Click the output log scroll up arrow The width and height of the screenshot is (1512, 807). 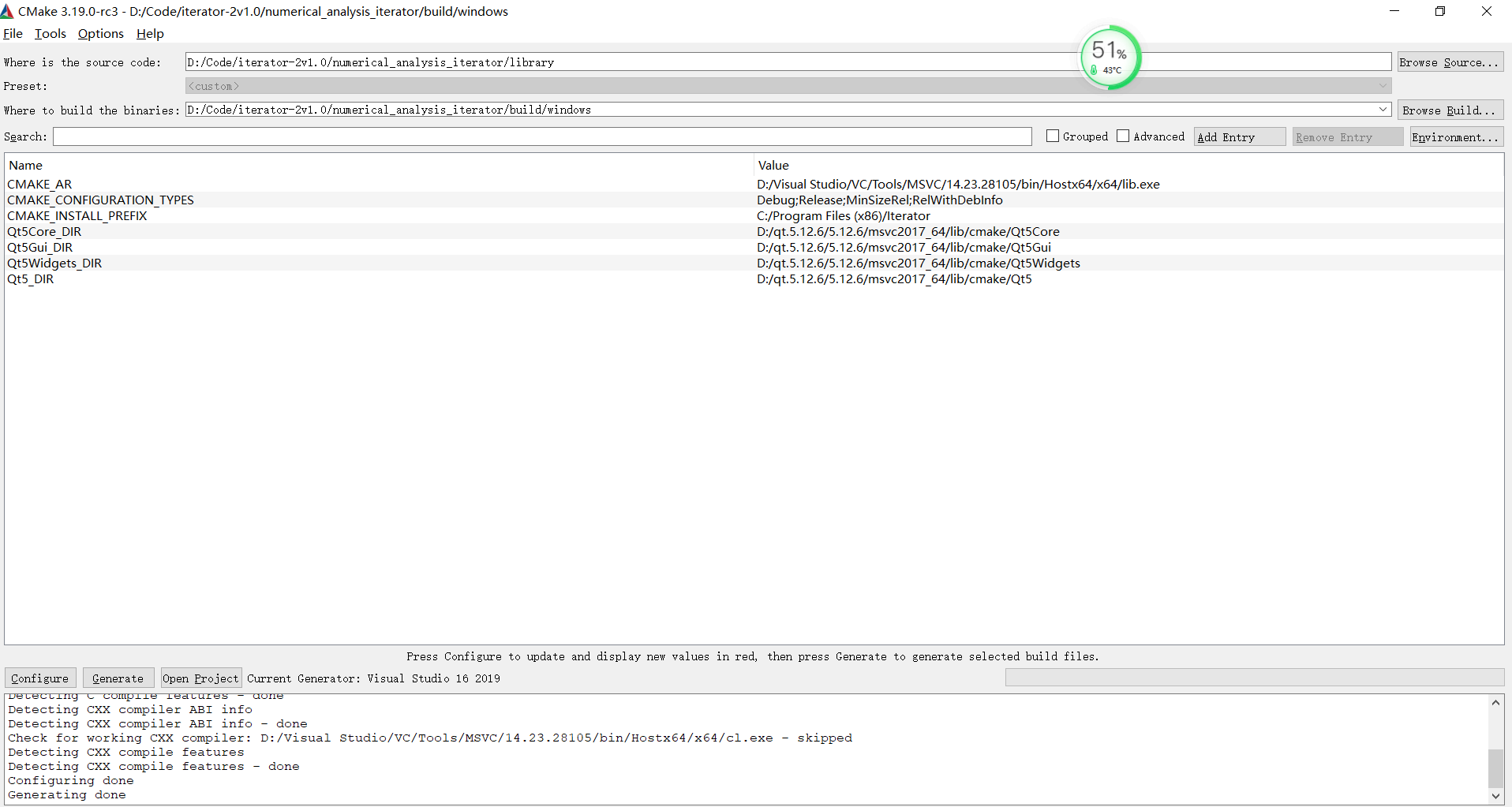(1495, 702)
